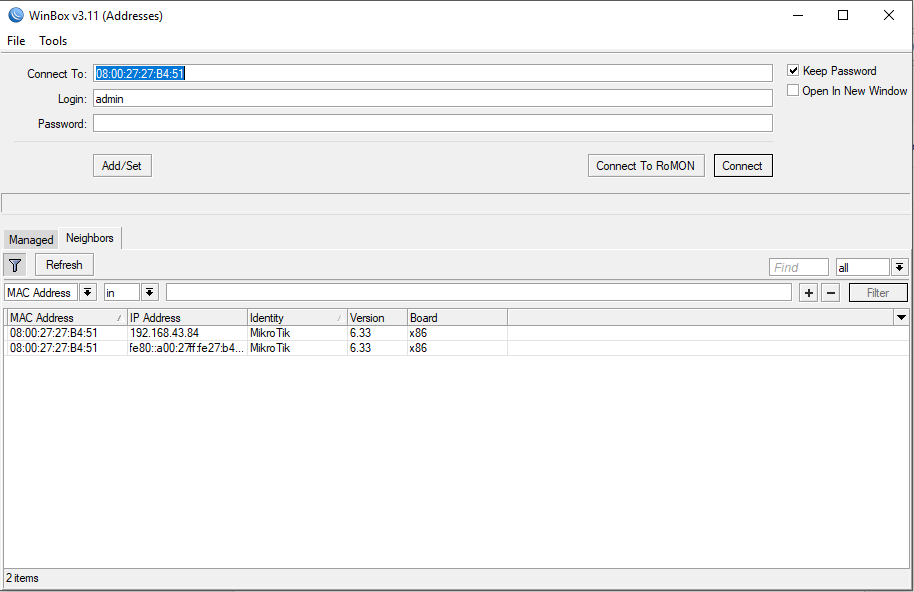914x592 pixels.
Task: Click the '2 items' status bar text
Action: click(x=23, y=578)
